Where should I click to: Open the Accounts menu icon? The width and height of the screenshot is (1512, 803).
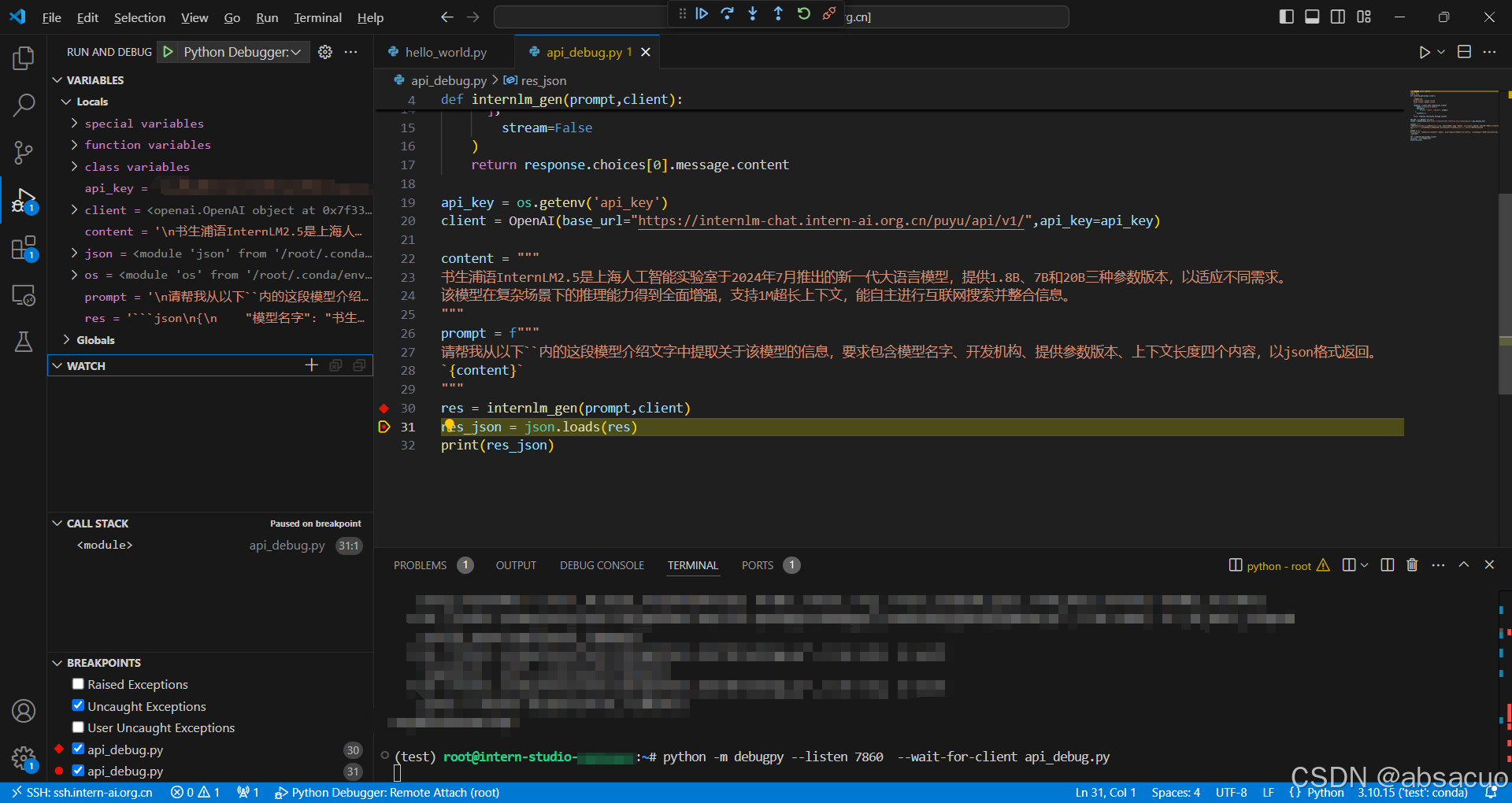24,711
